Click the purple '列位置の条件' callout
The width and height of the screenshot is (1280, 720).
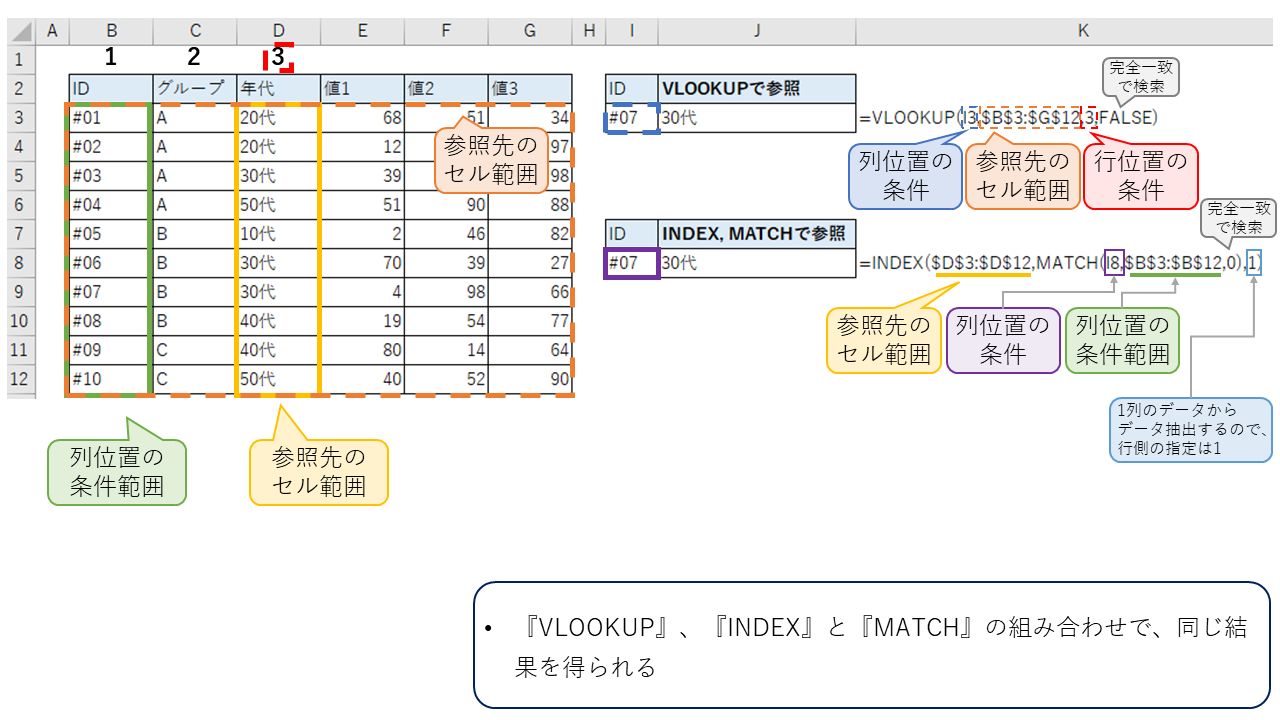coord(1002,340)
